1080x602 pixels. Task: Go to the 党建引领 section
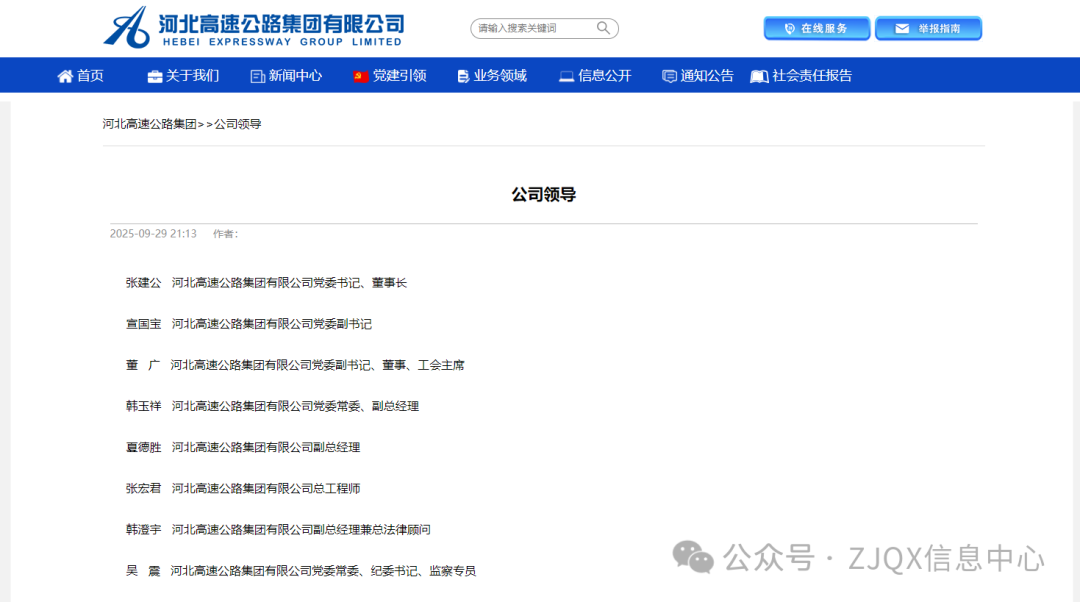[399, 76]
